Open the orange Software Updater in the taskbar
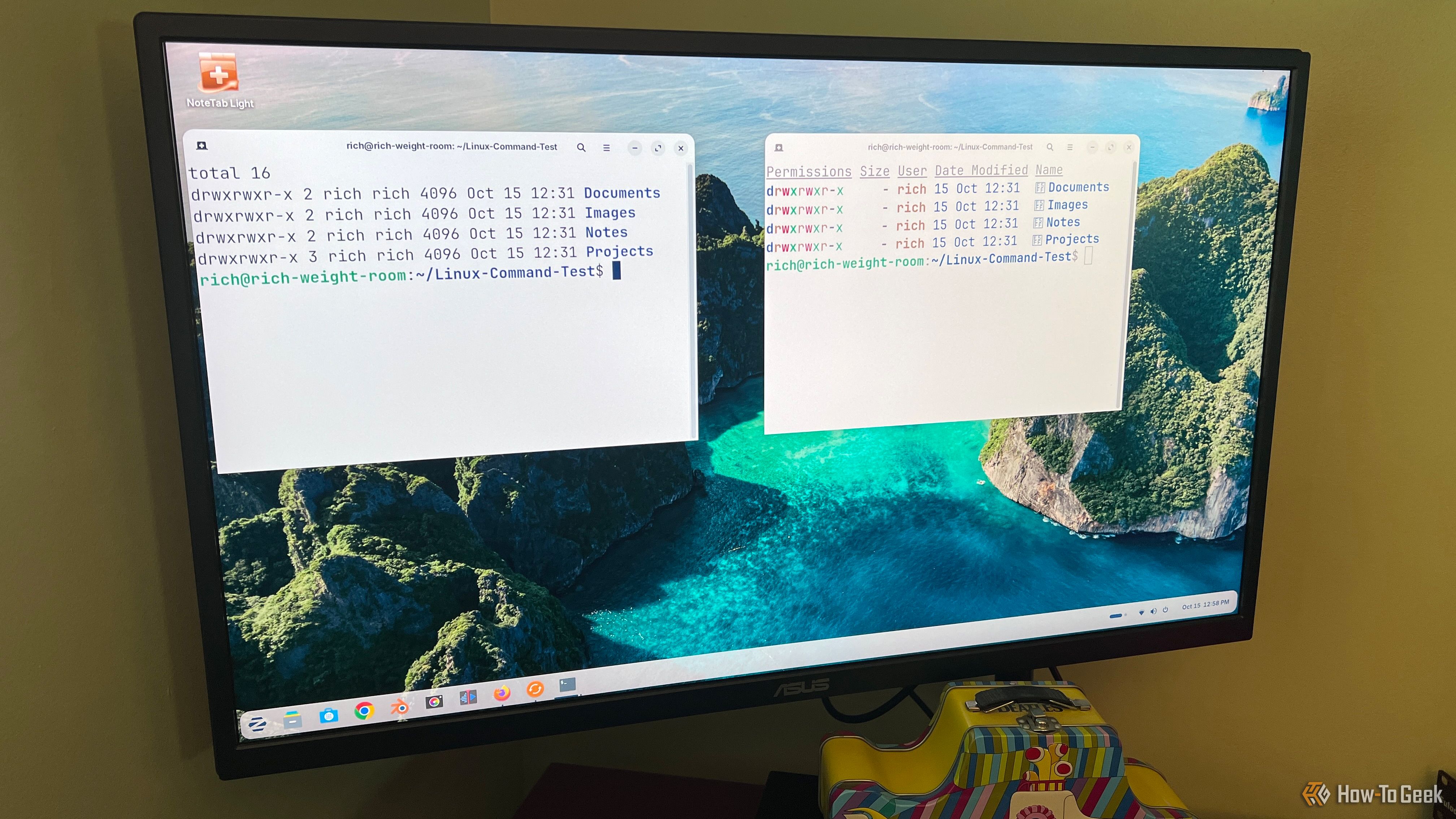Viewport: 1456px width, 819px height. pos(535,689)
